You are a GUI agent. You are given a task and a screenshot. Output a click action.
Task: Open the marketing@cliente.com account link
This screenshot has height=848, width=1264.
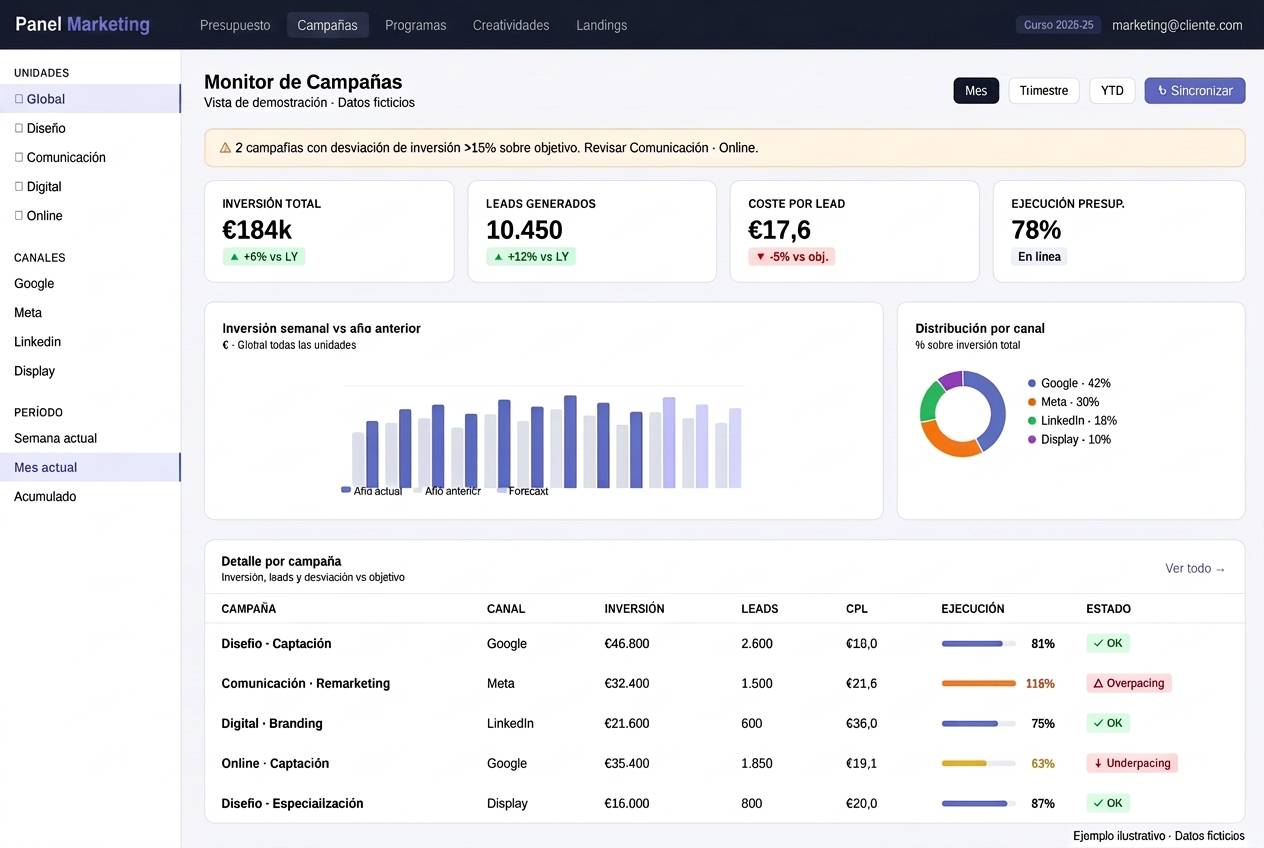tap(1177, 25)
